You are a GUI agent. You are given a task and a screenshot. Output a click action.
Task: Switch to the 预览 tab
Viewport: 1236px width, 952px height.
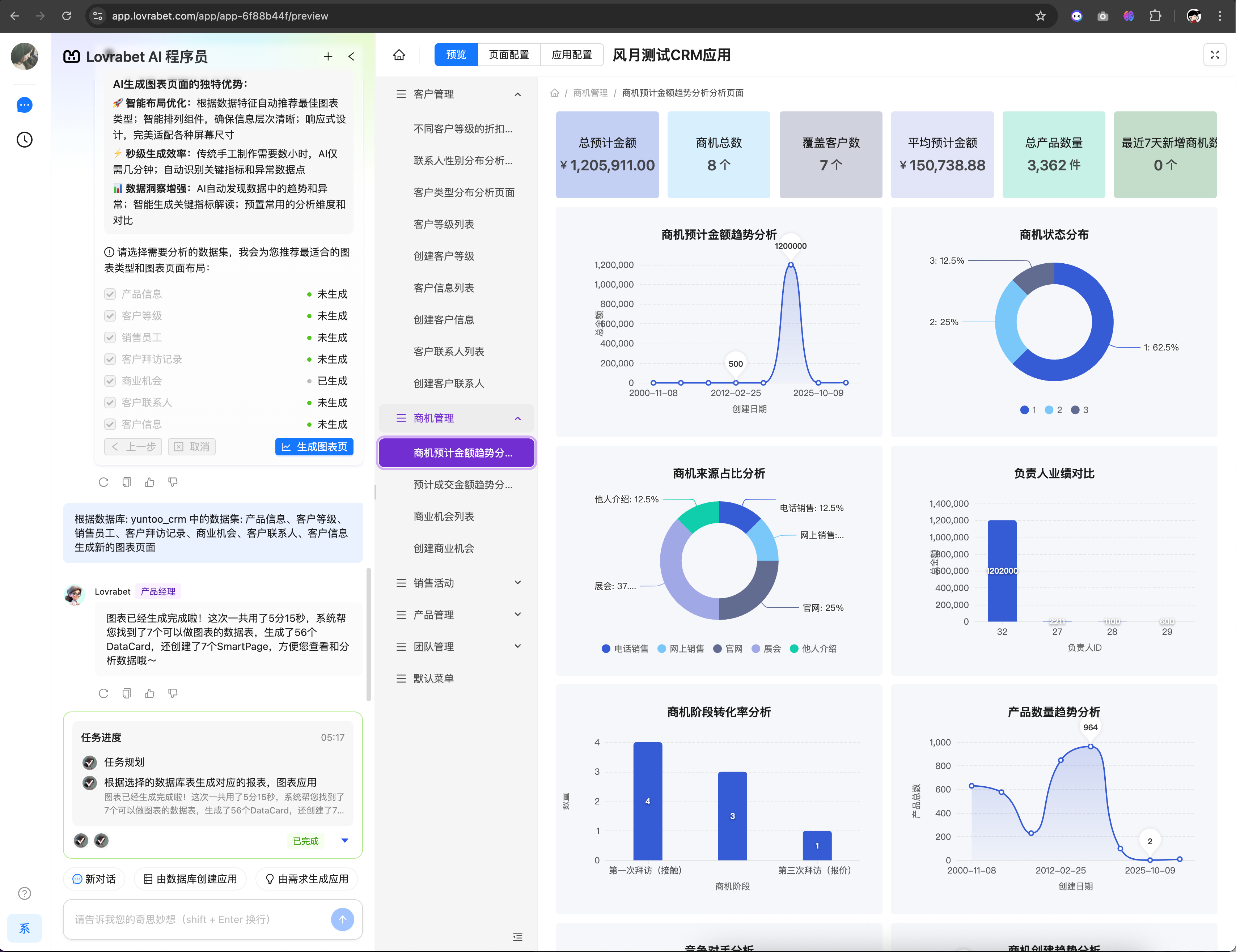(x=456, y=55)
